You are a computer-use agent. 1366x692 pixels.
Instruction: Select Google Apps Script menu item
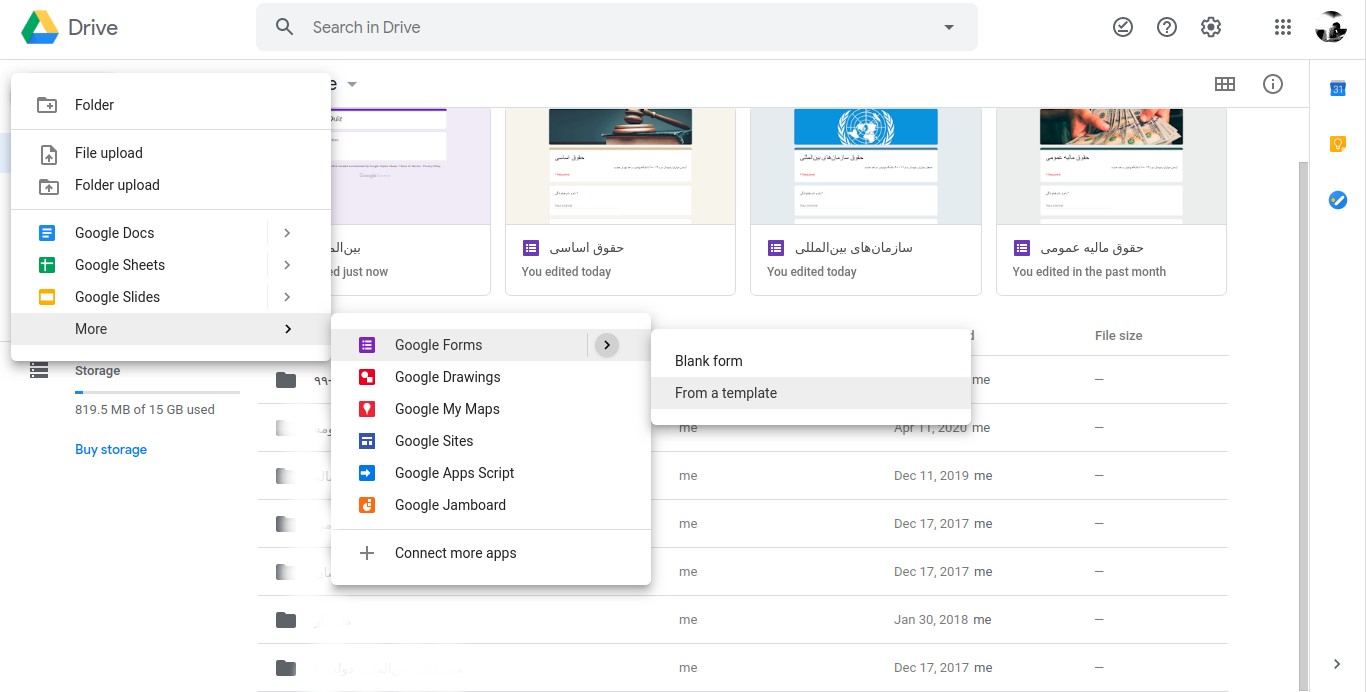pyautogui.click(x=491, y=473)
